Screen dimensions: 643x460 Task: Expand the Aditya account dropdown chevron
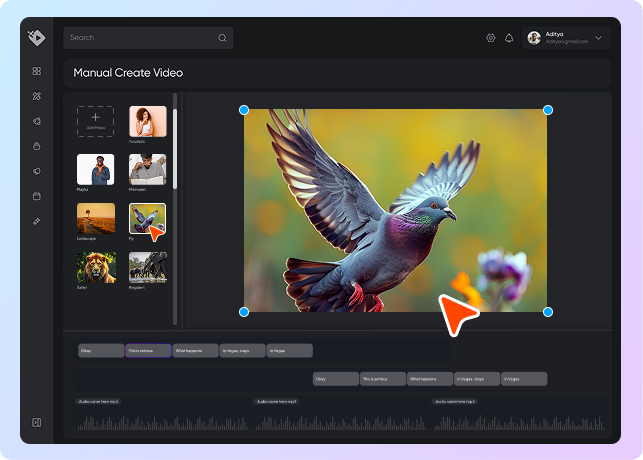pyautogui.click(x=599, y=38)
